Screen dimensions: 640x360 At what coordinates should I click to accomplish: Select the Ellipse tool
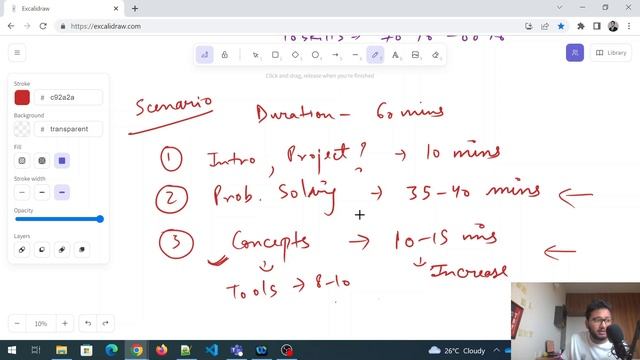click(316, 55)
